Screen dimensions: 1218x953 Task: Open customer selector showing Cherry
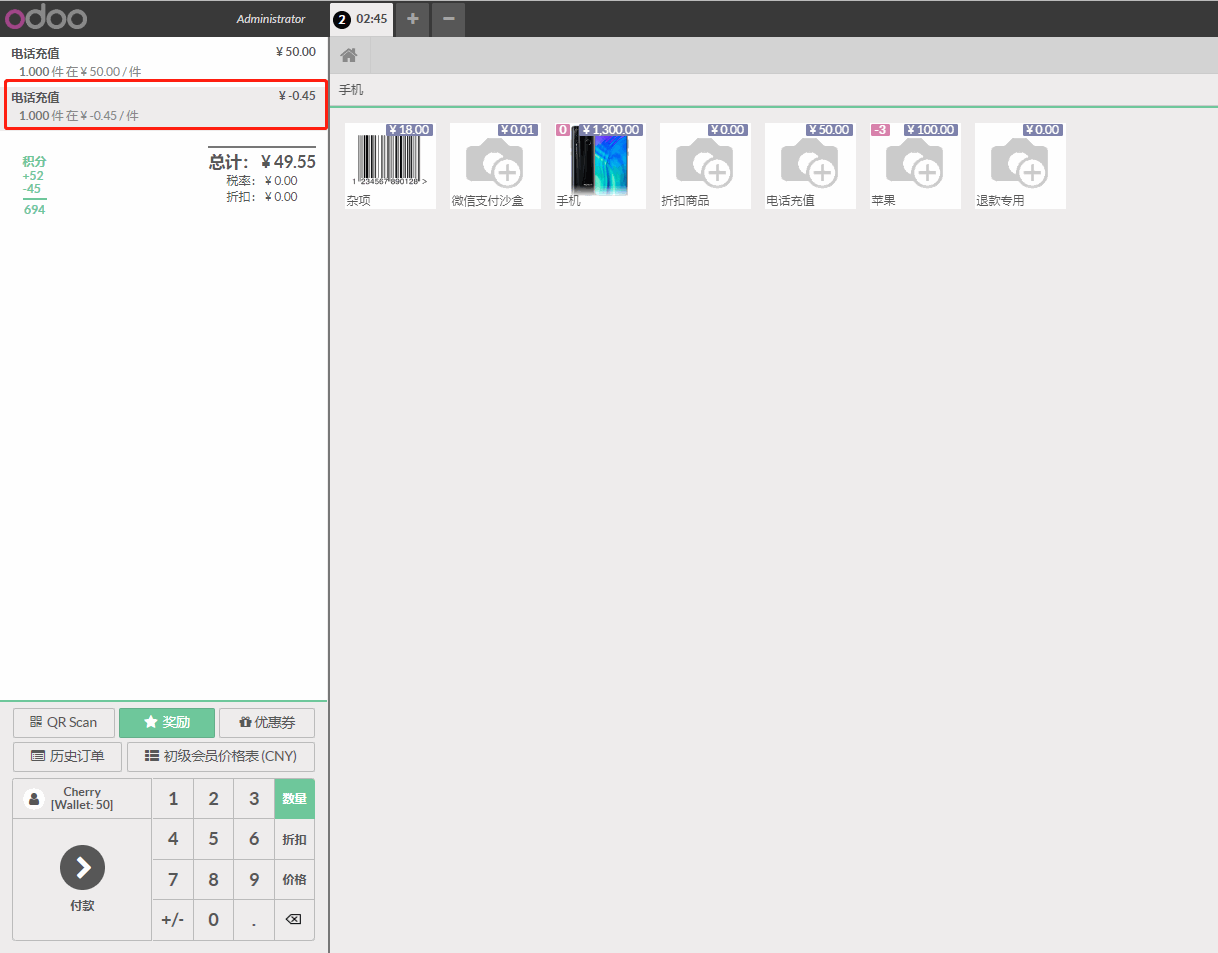[82, 798]
